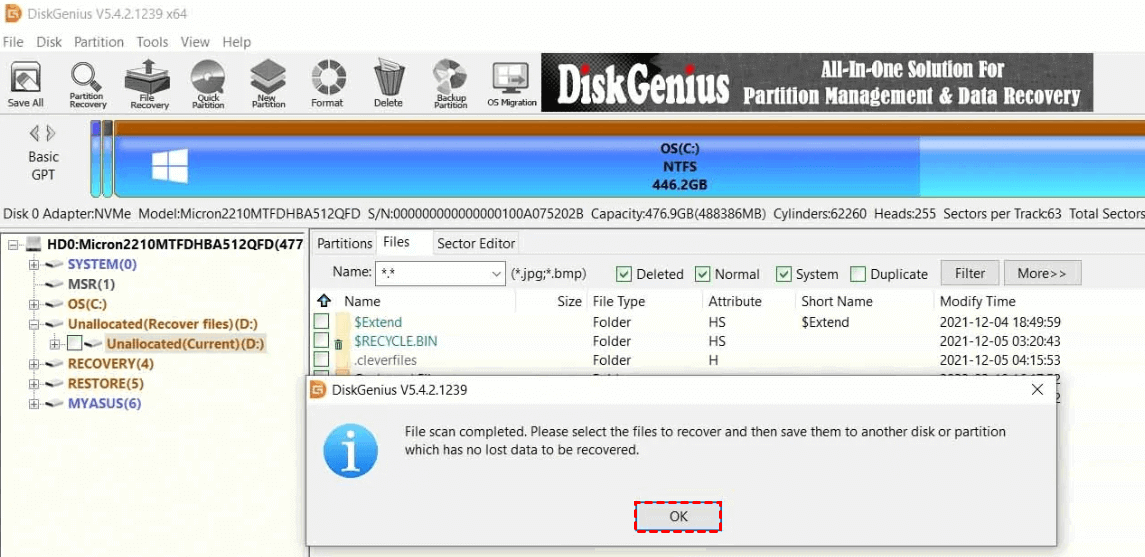Screen dimensions: 1145x557
Task: Switch to the Partitions tab
Action: click(345, 243)
